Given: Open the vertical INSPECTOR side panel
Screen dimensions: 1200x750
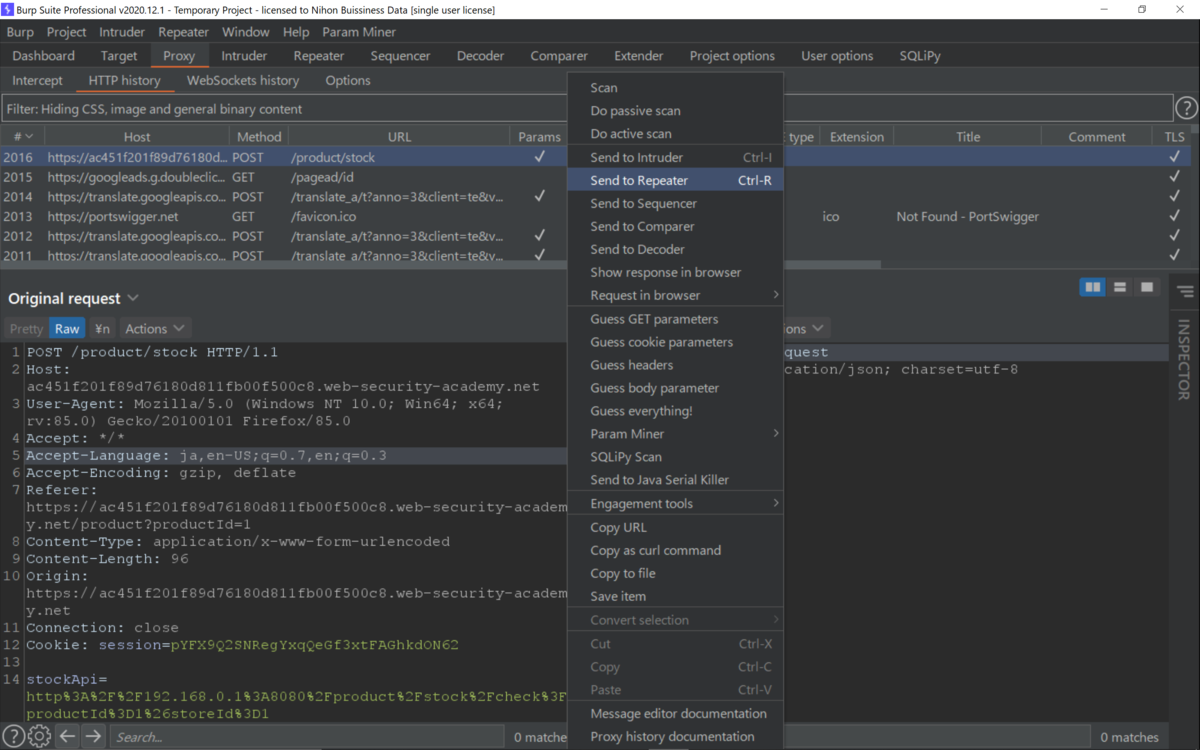Looking at the screenshot, I should (1184, 360).
